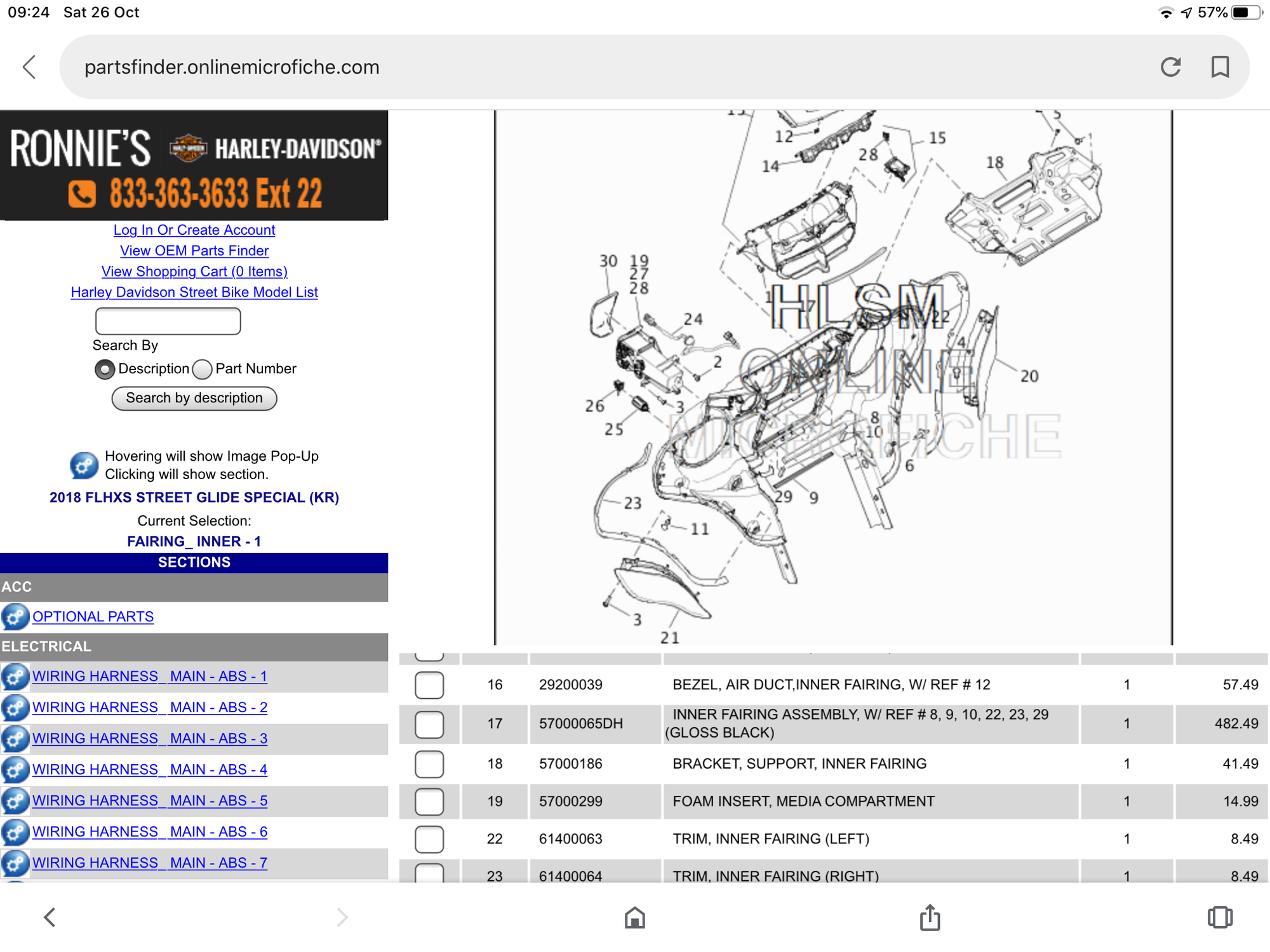Click the gear icon beside WIRING HARNESS_ MAIN - ABS - 3

(15, 738)
